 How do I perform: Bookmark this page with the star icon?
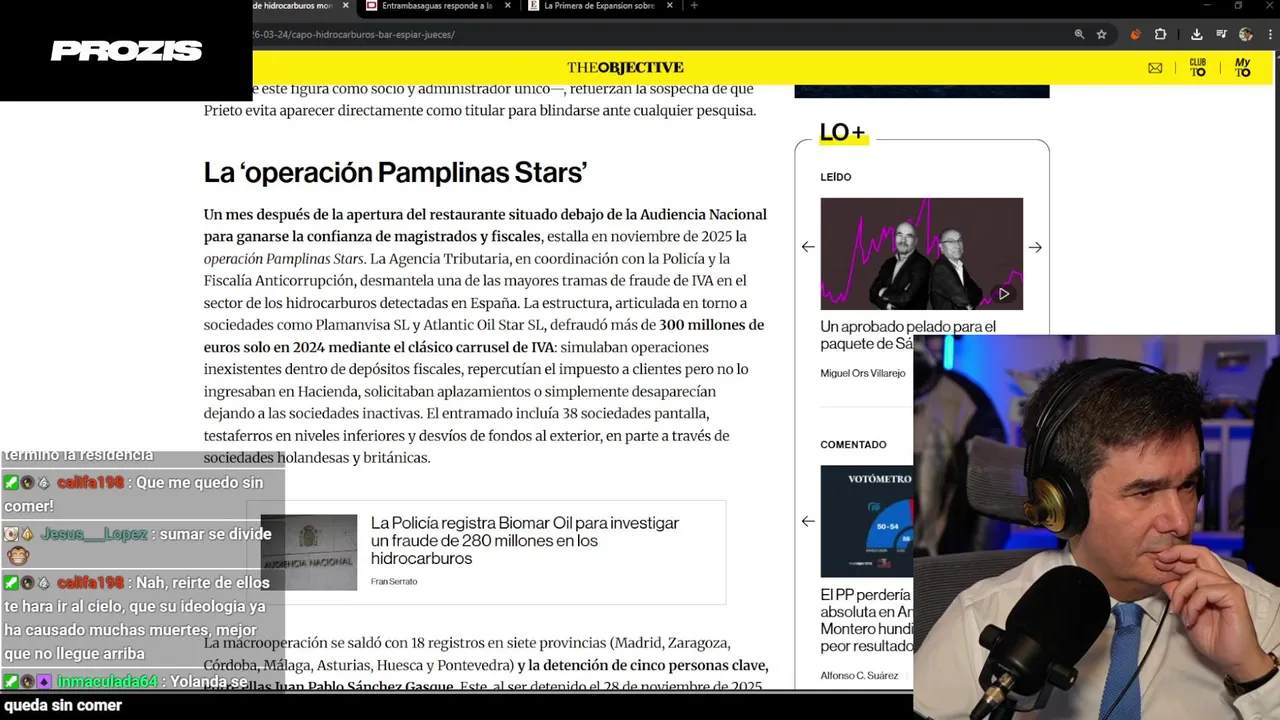1101,34
